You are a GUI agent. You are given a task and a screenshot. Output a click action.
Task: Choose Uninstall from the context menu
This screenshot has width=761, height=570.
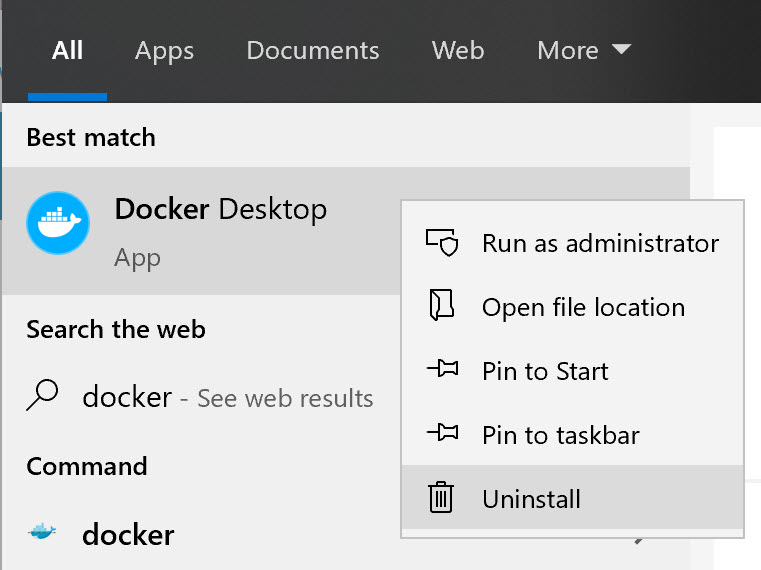531,499
